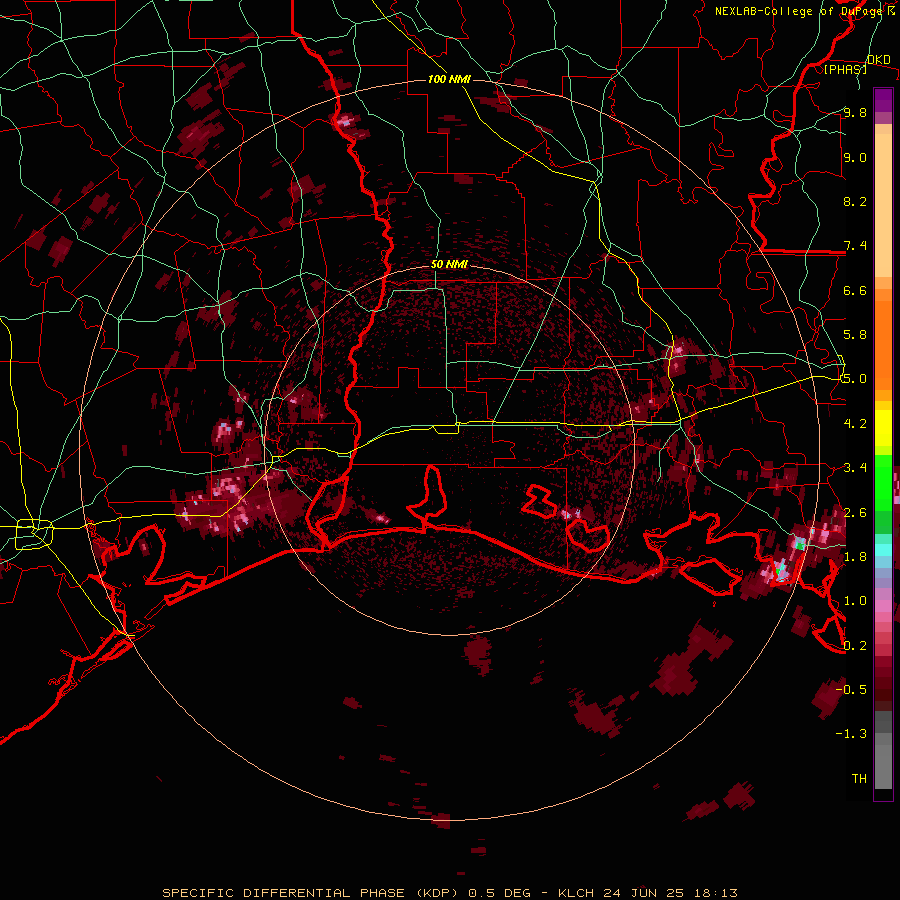The height and width of the screenshot is (900, 900).
Task: Click the 0.2 value on the scale
Action: (x=855, y=646)
